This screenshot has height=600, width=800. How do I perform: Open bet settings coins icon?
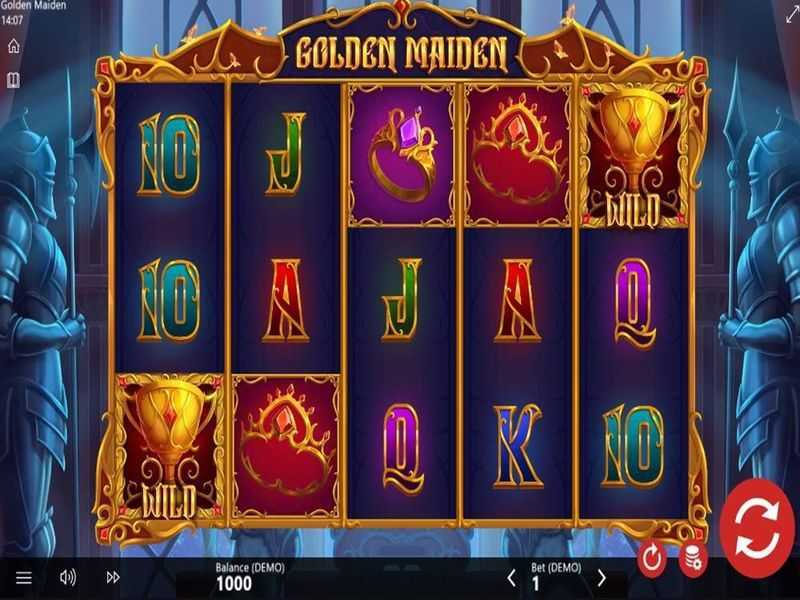click(693, 560)
